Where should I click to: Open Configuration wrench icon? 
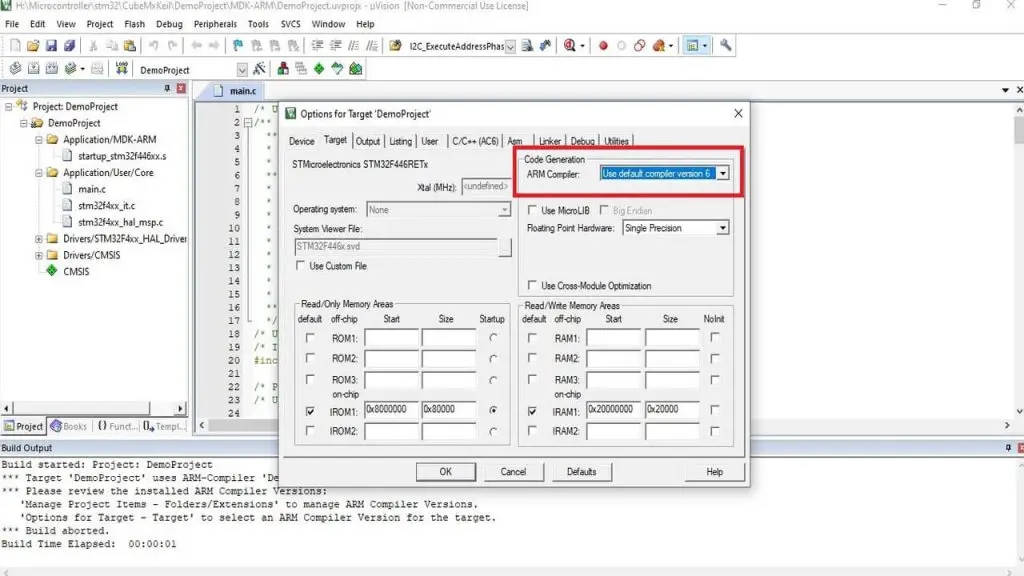click(x=726, y=46)
